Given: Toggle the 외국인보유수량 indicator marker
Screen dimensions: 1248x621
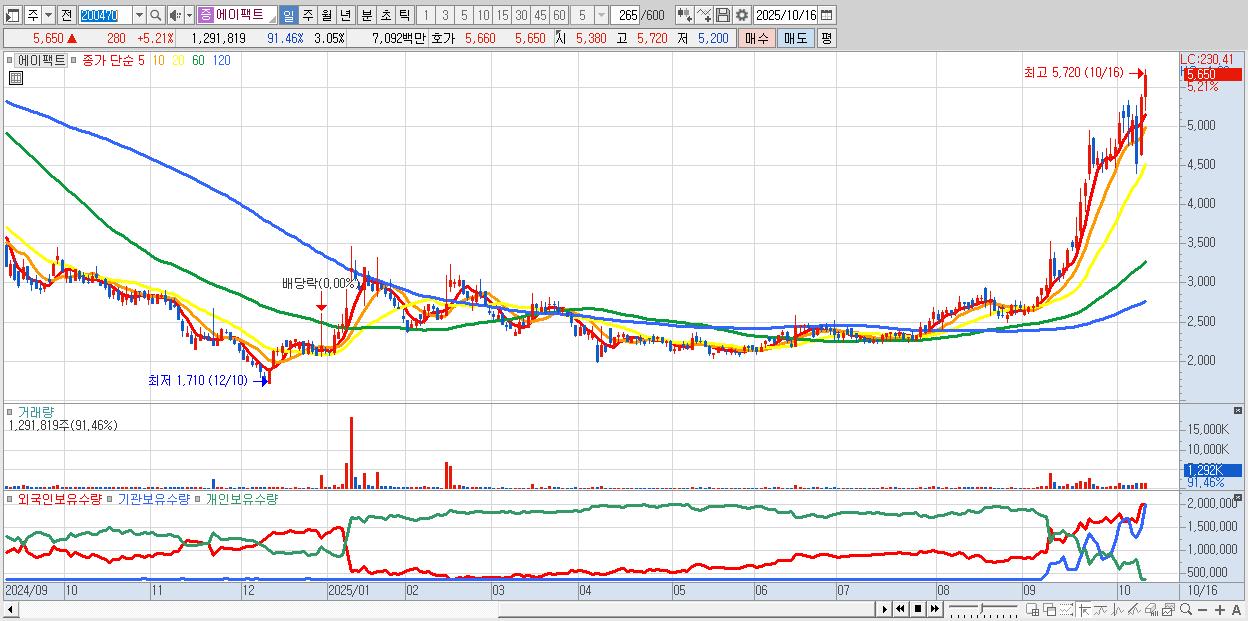Looking at the screenshot, I should coord(9,498).
